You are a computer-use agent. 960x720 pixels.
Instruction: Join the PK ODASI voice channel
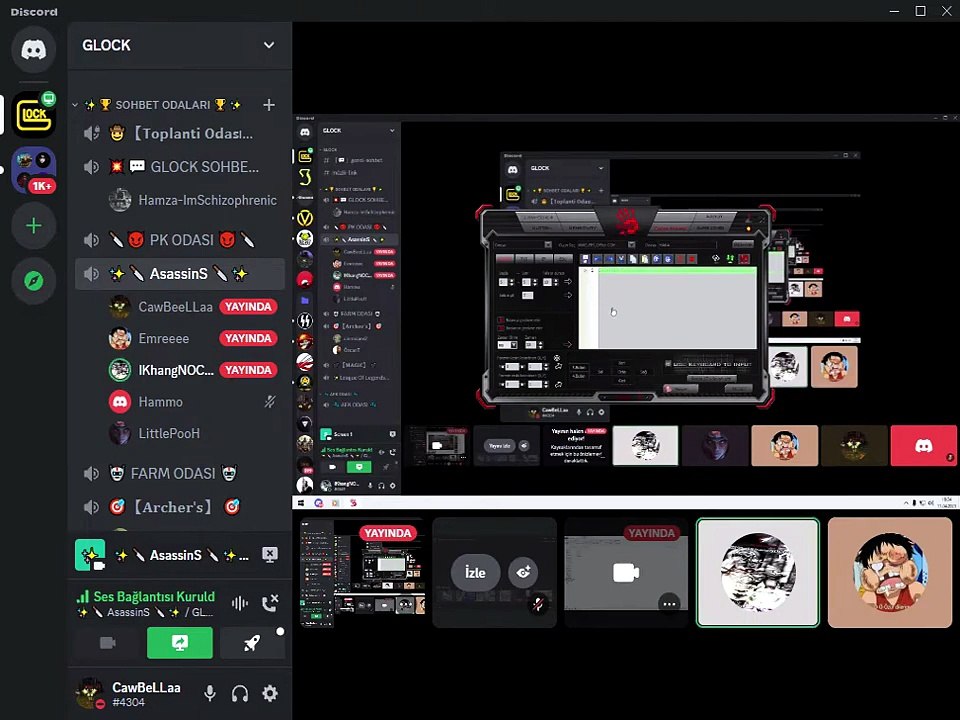pos(180,240)
